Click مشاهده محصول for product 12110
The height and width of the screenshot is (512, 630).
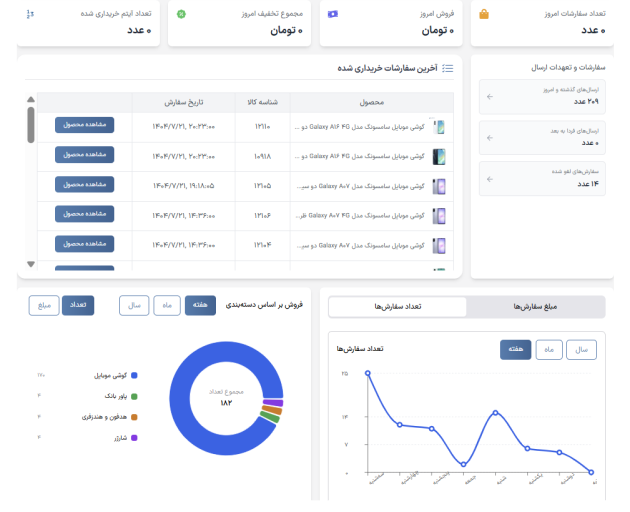[x=84, y=125]
